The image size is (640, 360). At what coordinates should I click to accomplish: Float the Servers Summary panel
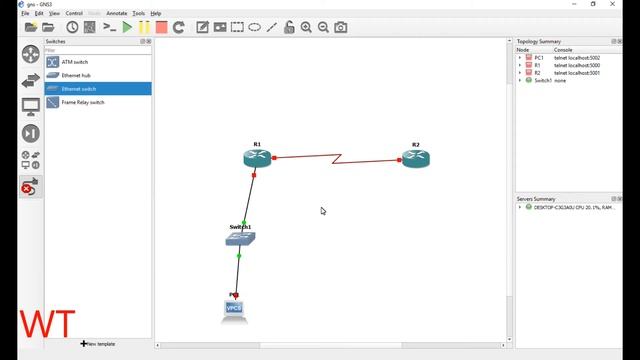pos(614,199)
